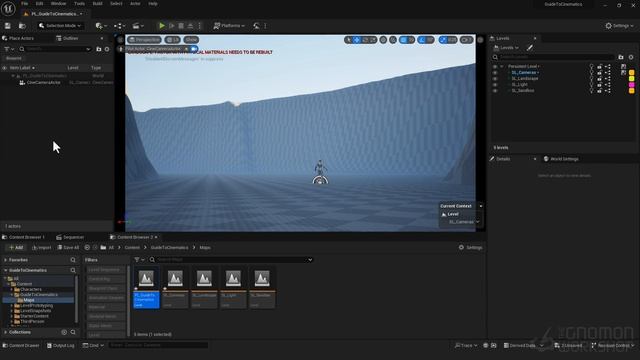Viewport: 640px width, 360px height.
Task: Open the Window menu
Action: (x=58, y=4)
